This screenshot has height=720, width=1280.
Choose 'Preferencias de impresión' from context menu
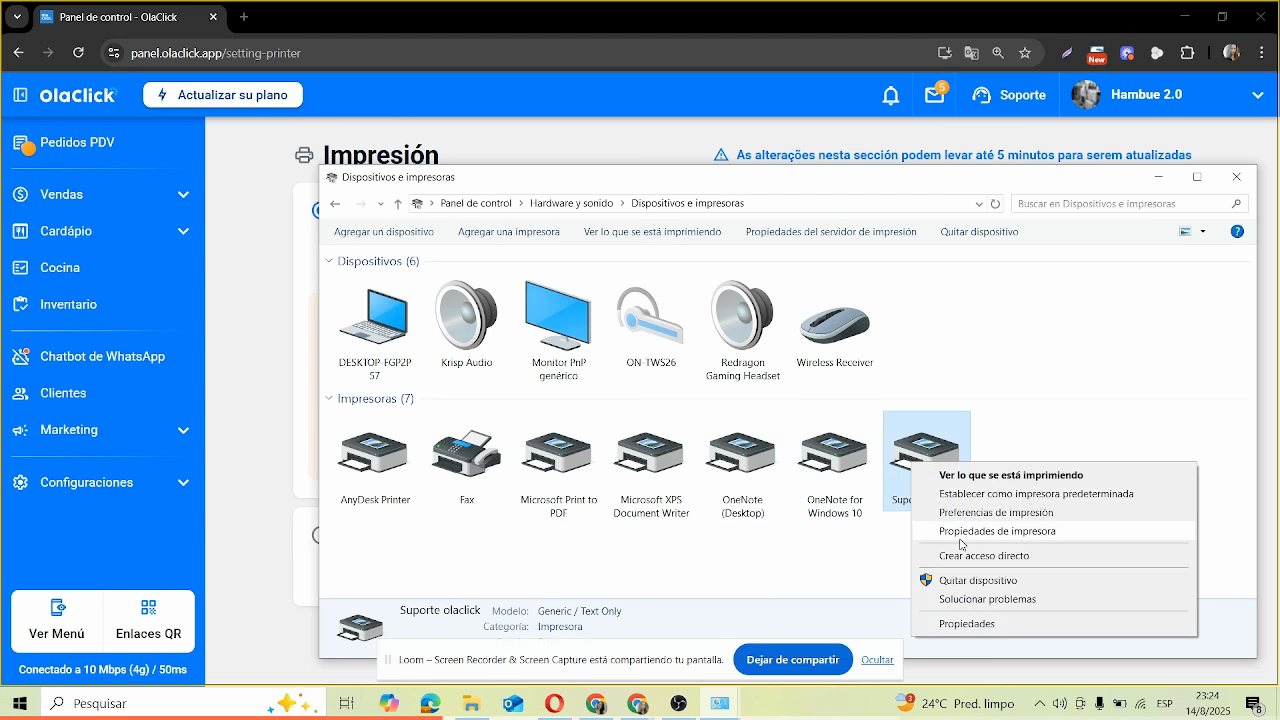point(996,513)
